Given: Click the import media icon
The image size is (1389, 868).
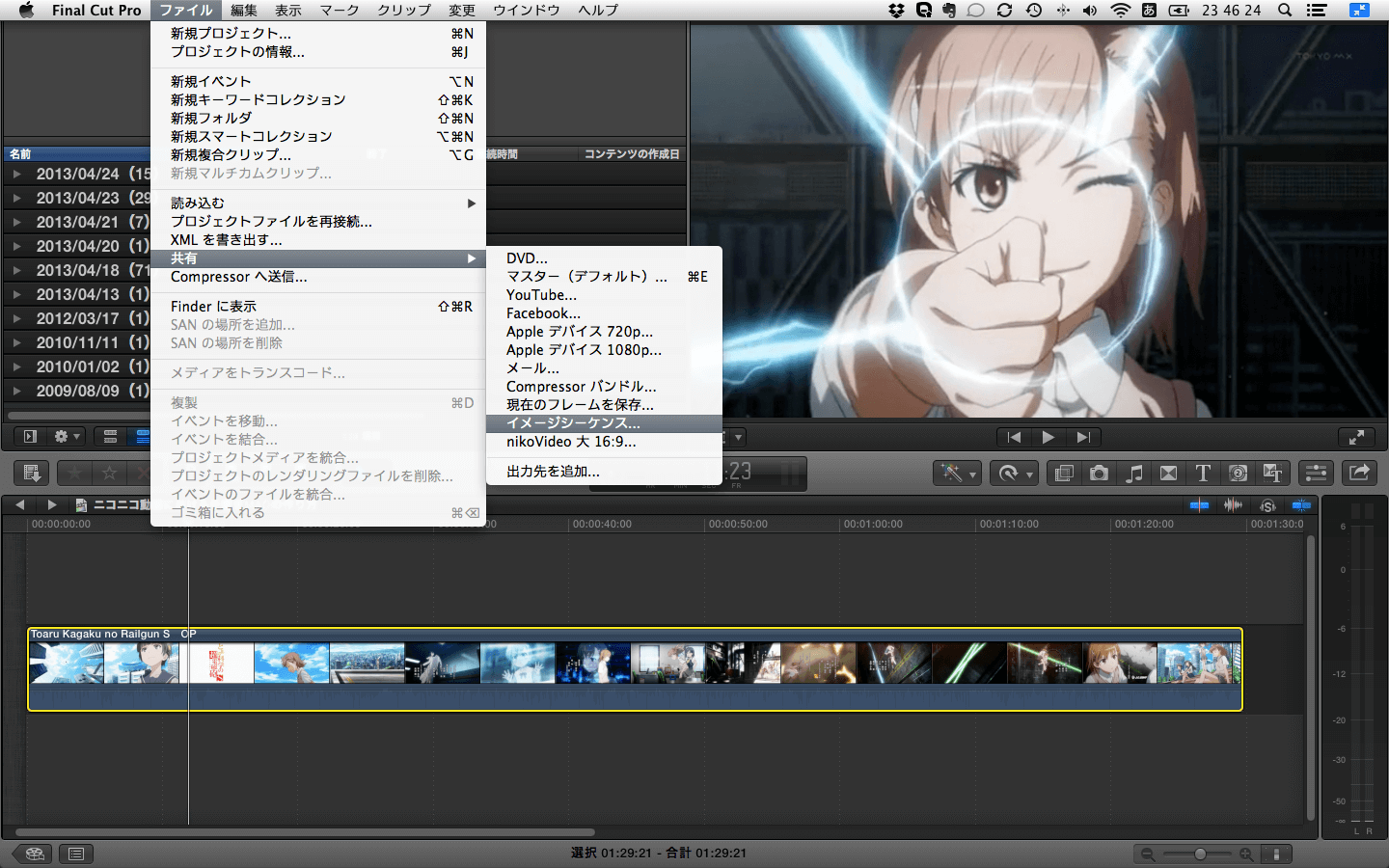Looking at the screenshot, I should [x=32, y=473].
